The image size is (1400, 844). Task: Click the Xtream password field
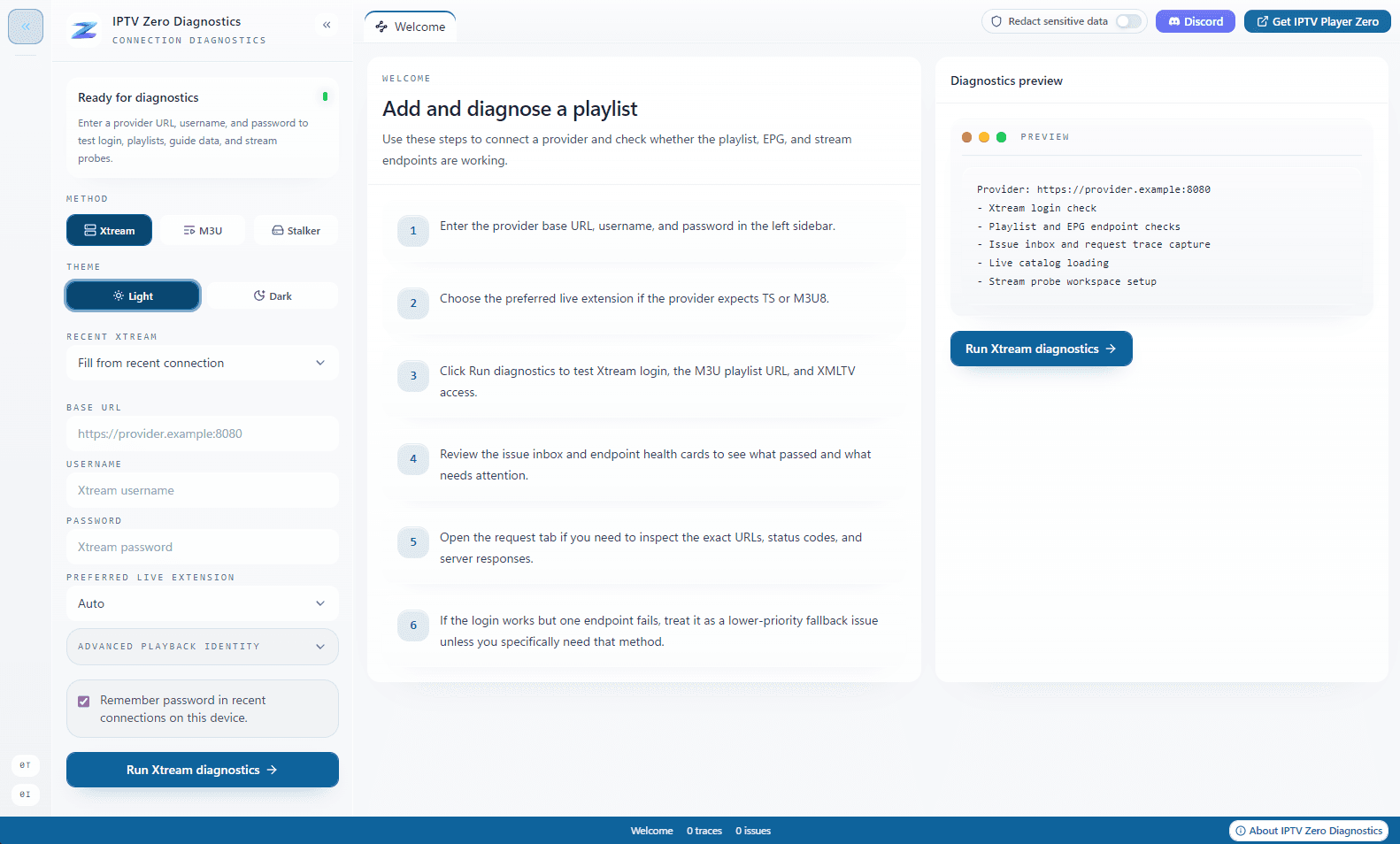click(202, 547)
